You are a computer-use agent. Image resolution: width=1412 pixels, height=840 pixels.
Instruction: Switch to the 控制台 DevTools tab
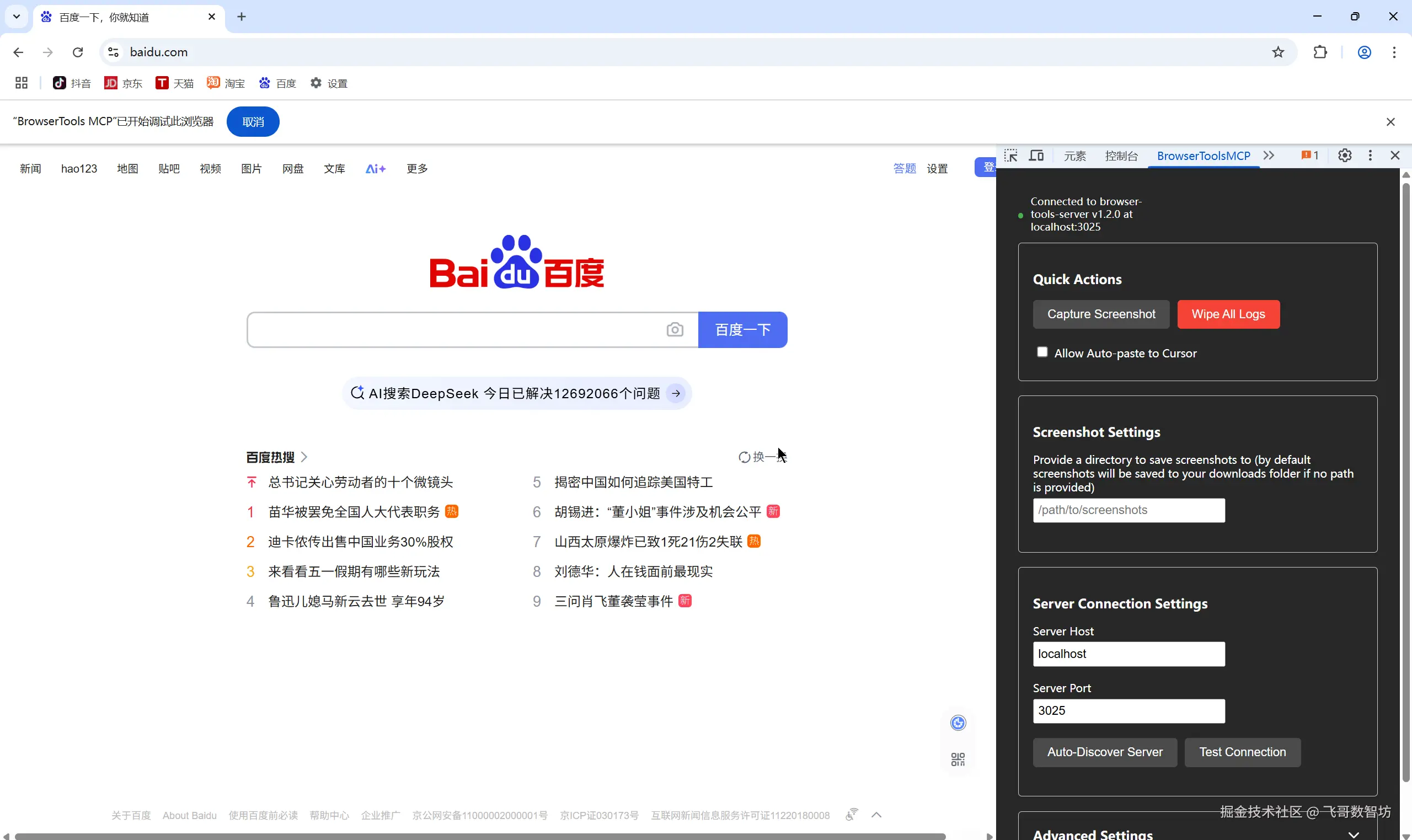[x=1121, y=156]
